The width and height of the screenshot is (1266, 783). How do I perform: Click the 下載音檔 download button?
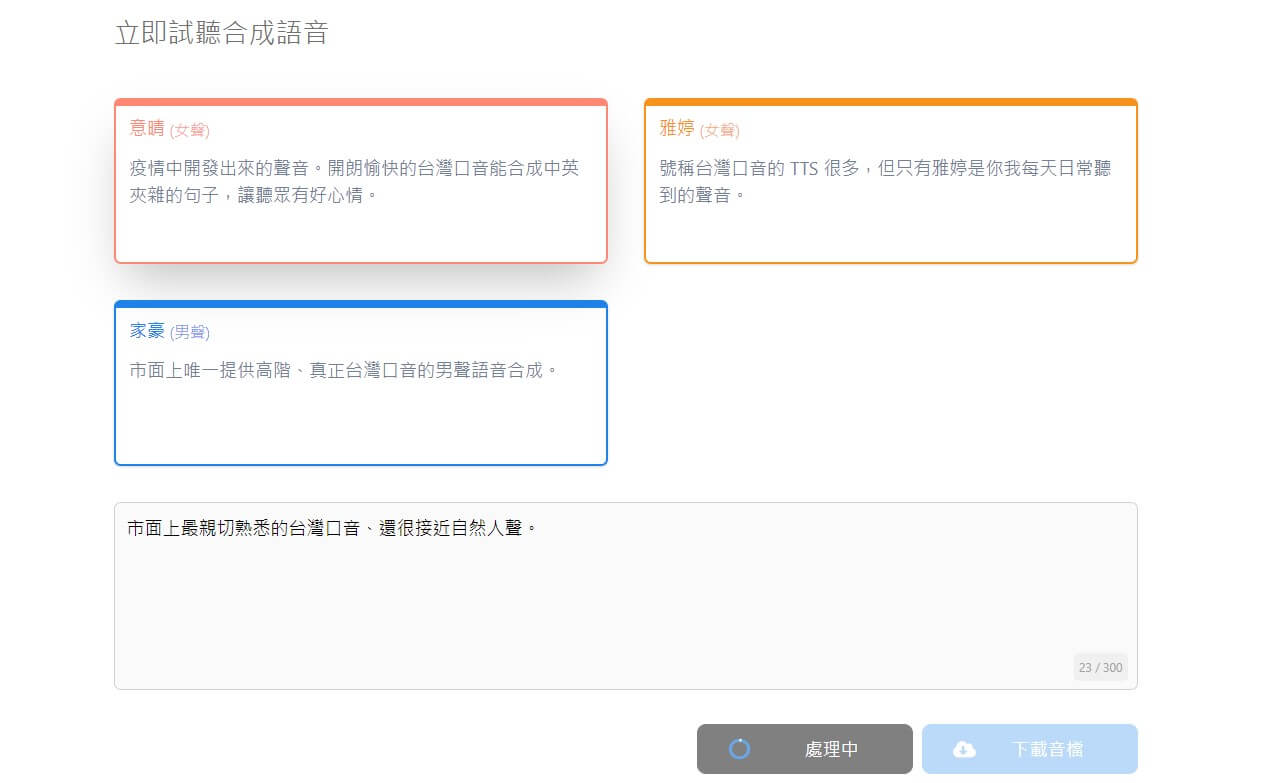coord(1029,749)
